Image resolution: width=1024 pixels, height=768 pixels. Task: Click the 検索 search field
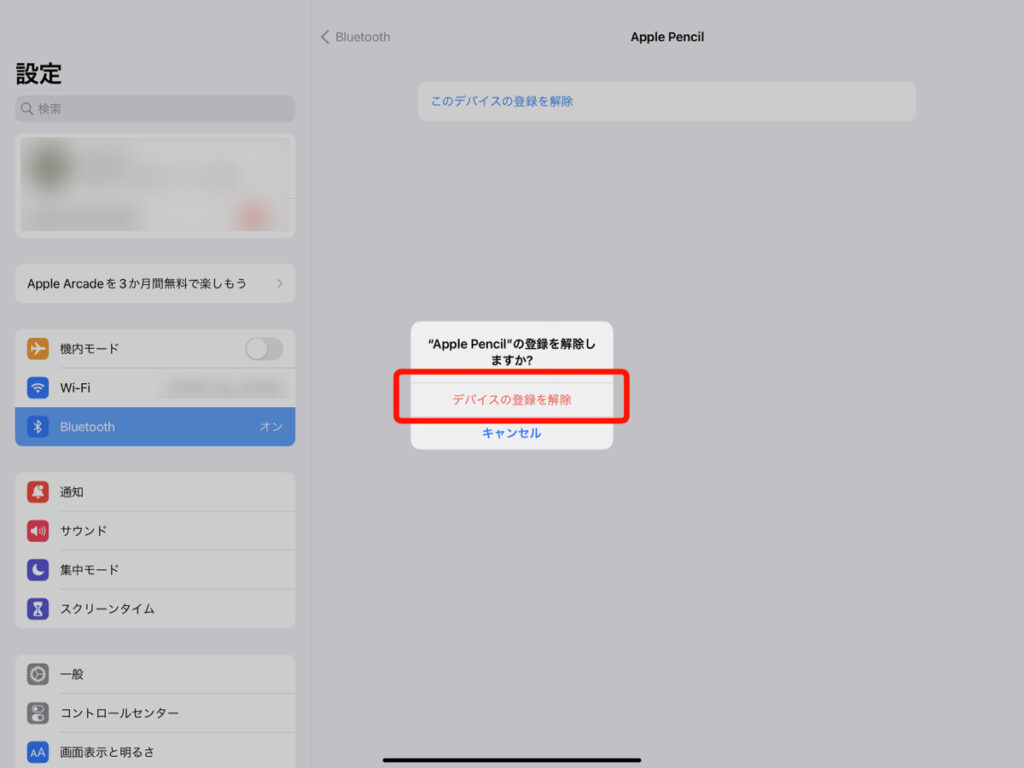155,109
